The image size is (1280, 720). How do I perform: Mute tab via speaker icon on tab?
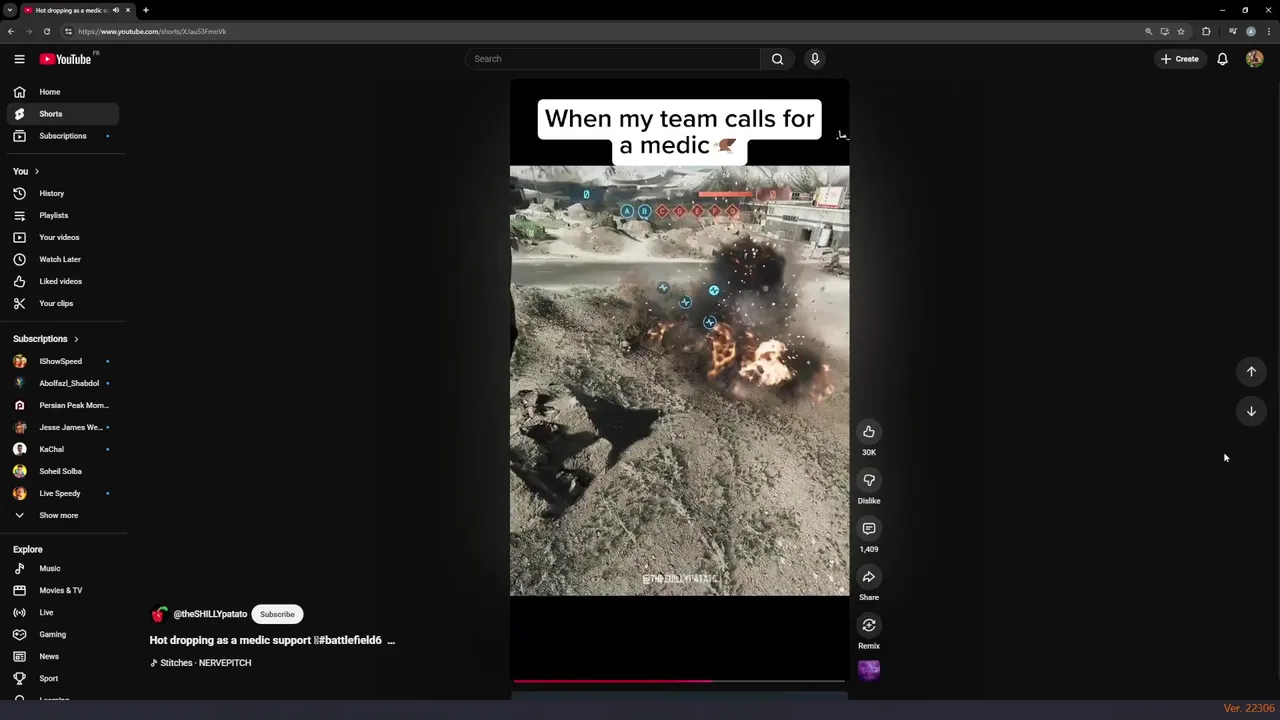116,10
